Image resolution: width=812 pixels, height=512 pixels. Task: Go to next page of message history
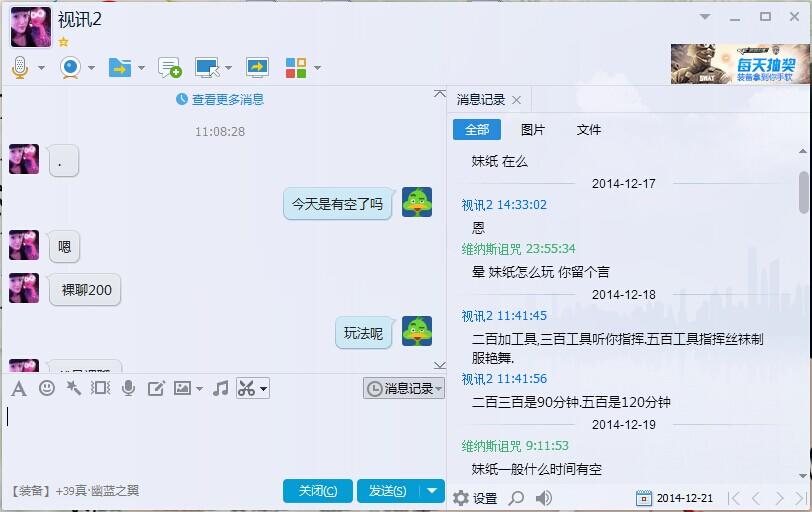(x=779, y=498)
